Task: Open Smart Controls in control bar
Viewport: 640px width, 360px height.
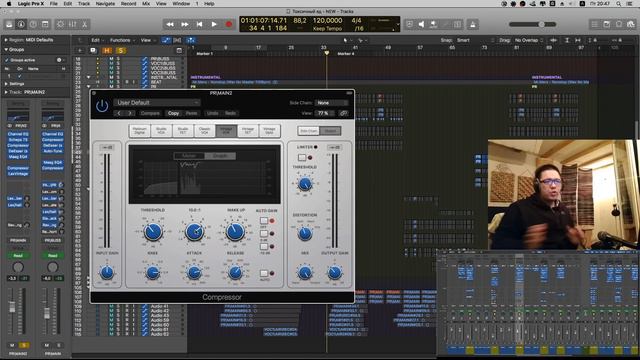Action: coord(60,24)
